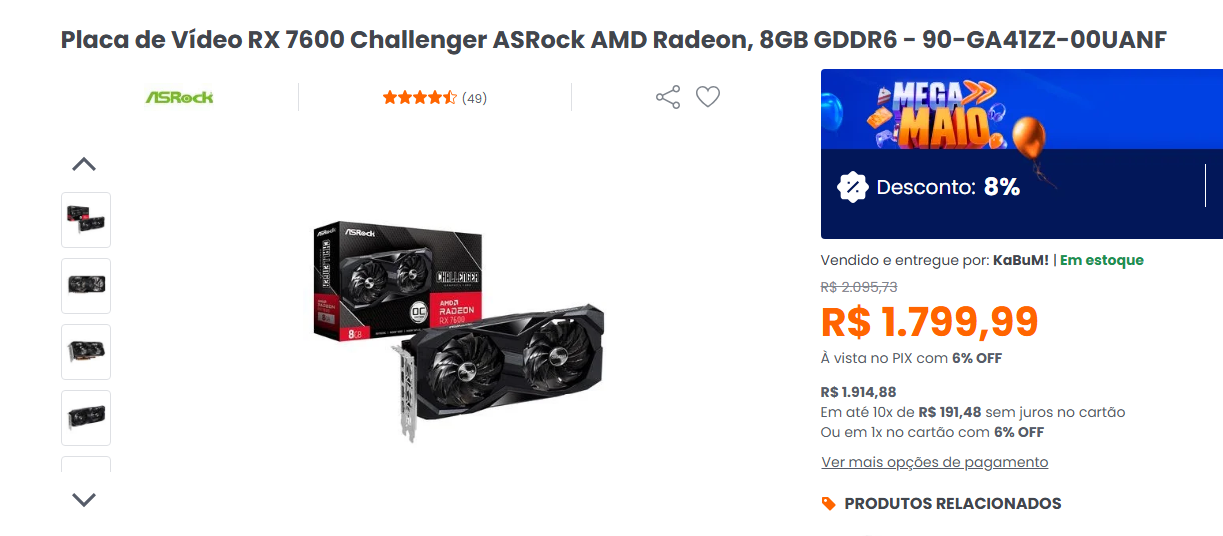Open the partially visible fifth thumbnail
Viewport: 1223px width, 536px height.
pos(86,465)
